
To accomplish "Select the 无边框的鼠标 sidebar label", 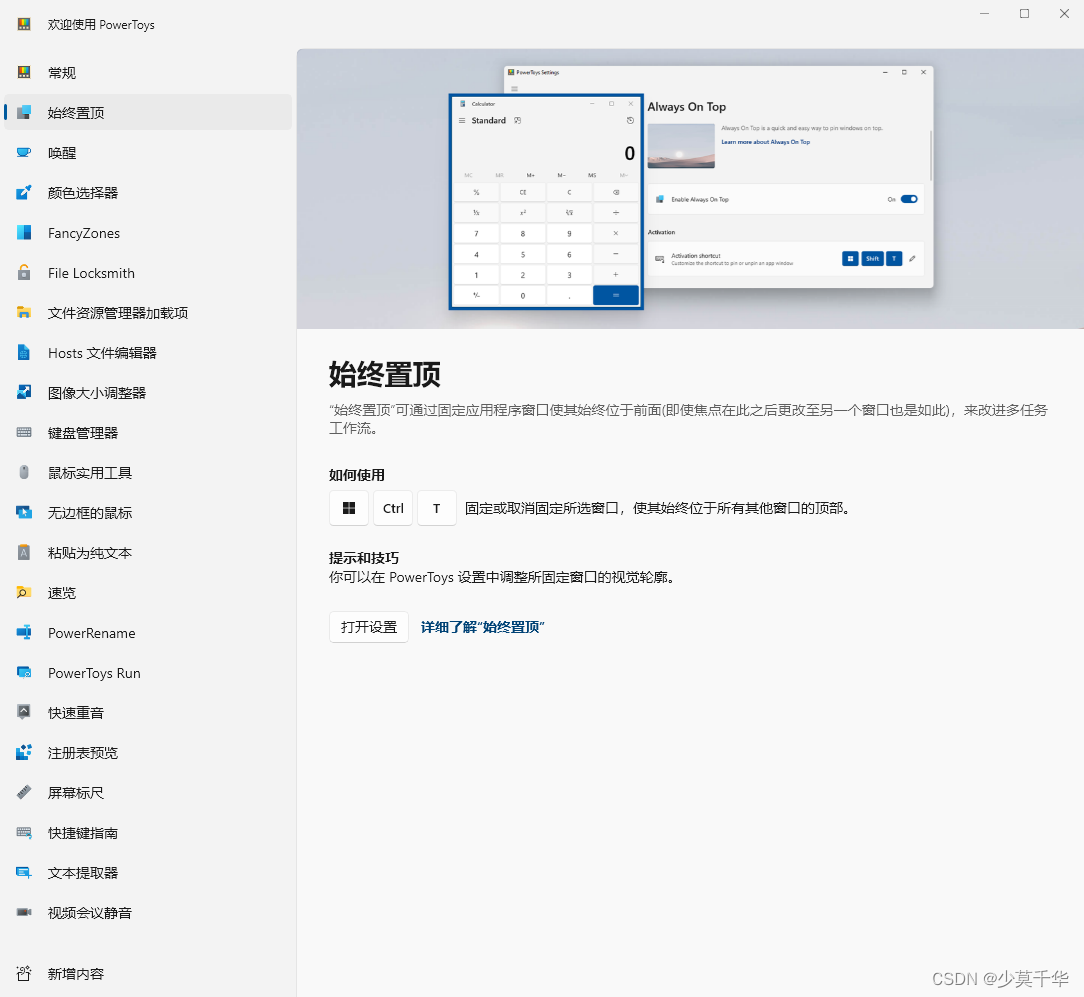I will click(x=90, y=513).
